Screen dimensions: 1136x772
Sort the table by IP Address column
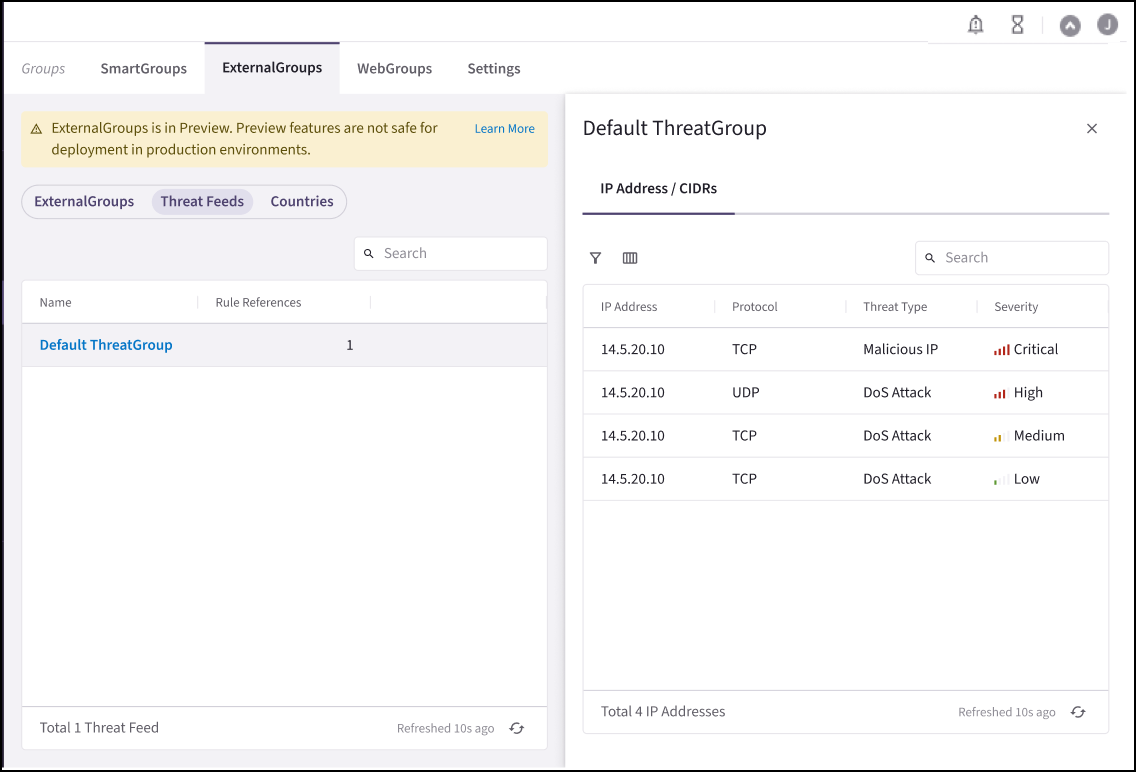click(x=627, y=306)
